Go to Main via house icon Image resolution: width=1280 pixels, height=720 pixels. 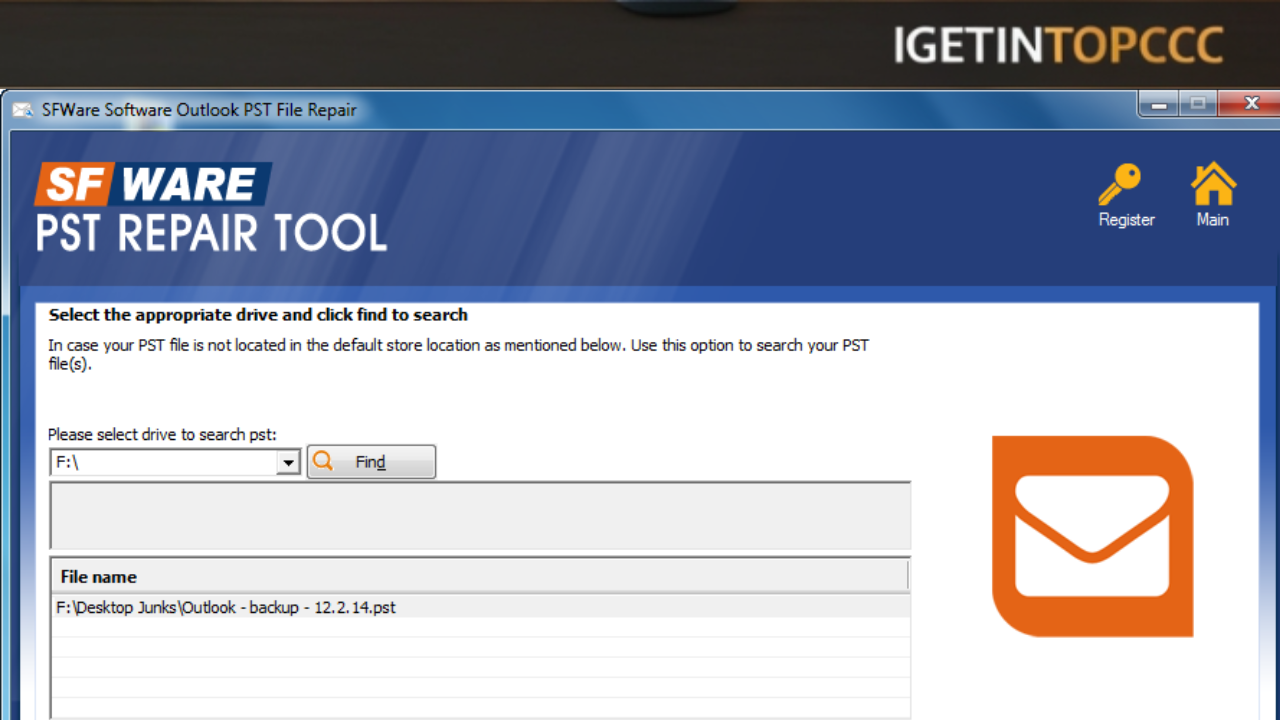click(x=1213, y=184)
